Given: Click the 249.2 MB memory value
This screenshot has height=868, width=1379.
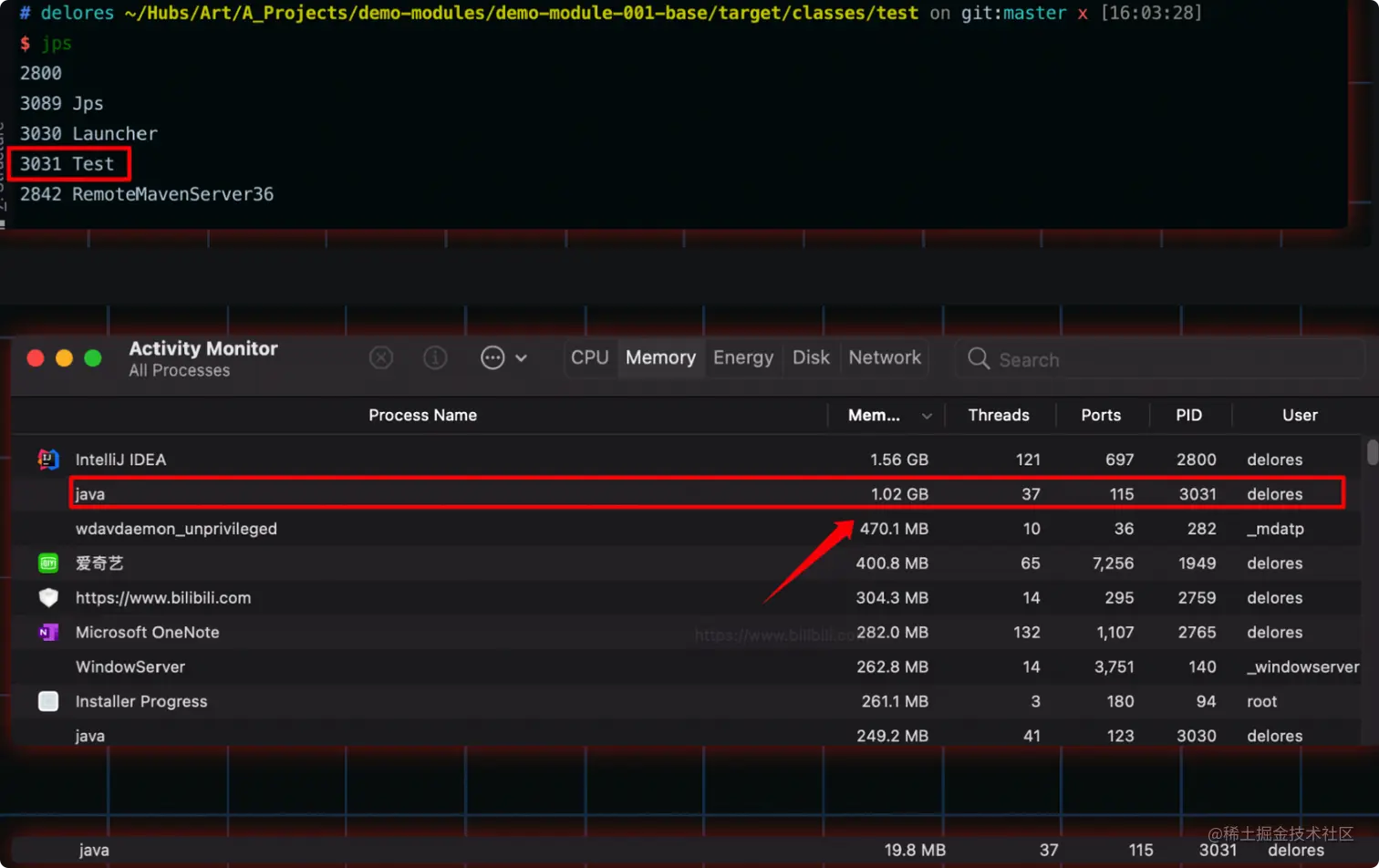Looking at the screenshot, I should [x=892, y=736].
